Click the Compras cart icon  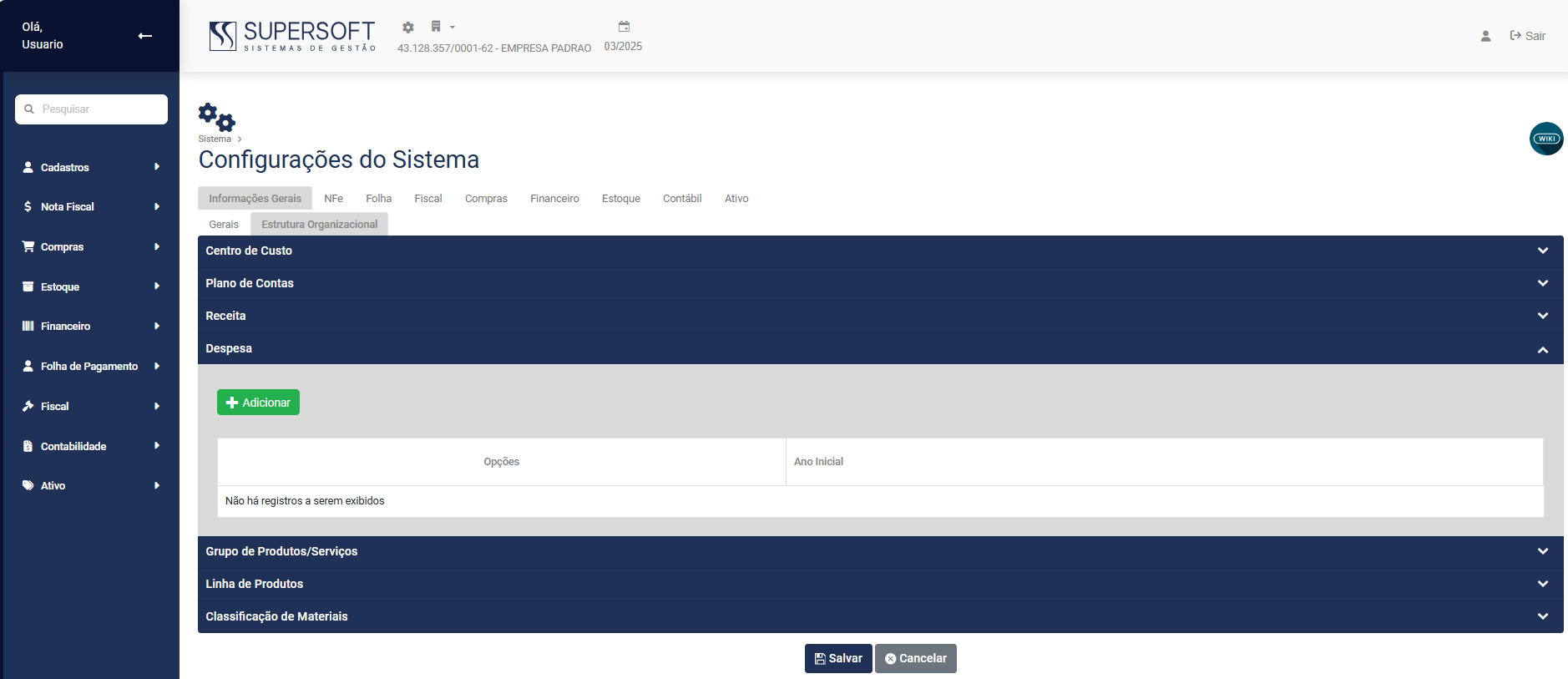28,246
